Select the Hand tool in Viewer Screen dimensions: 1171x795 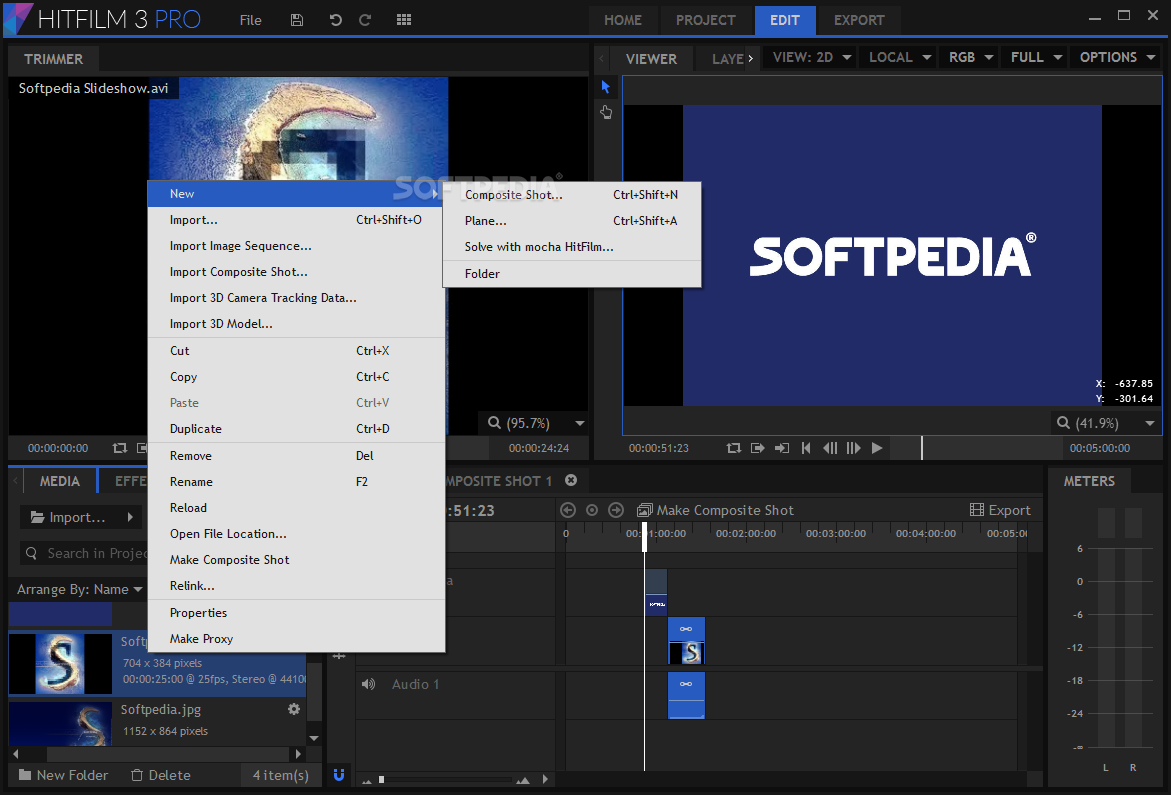coord(606,112)
